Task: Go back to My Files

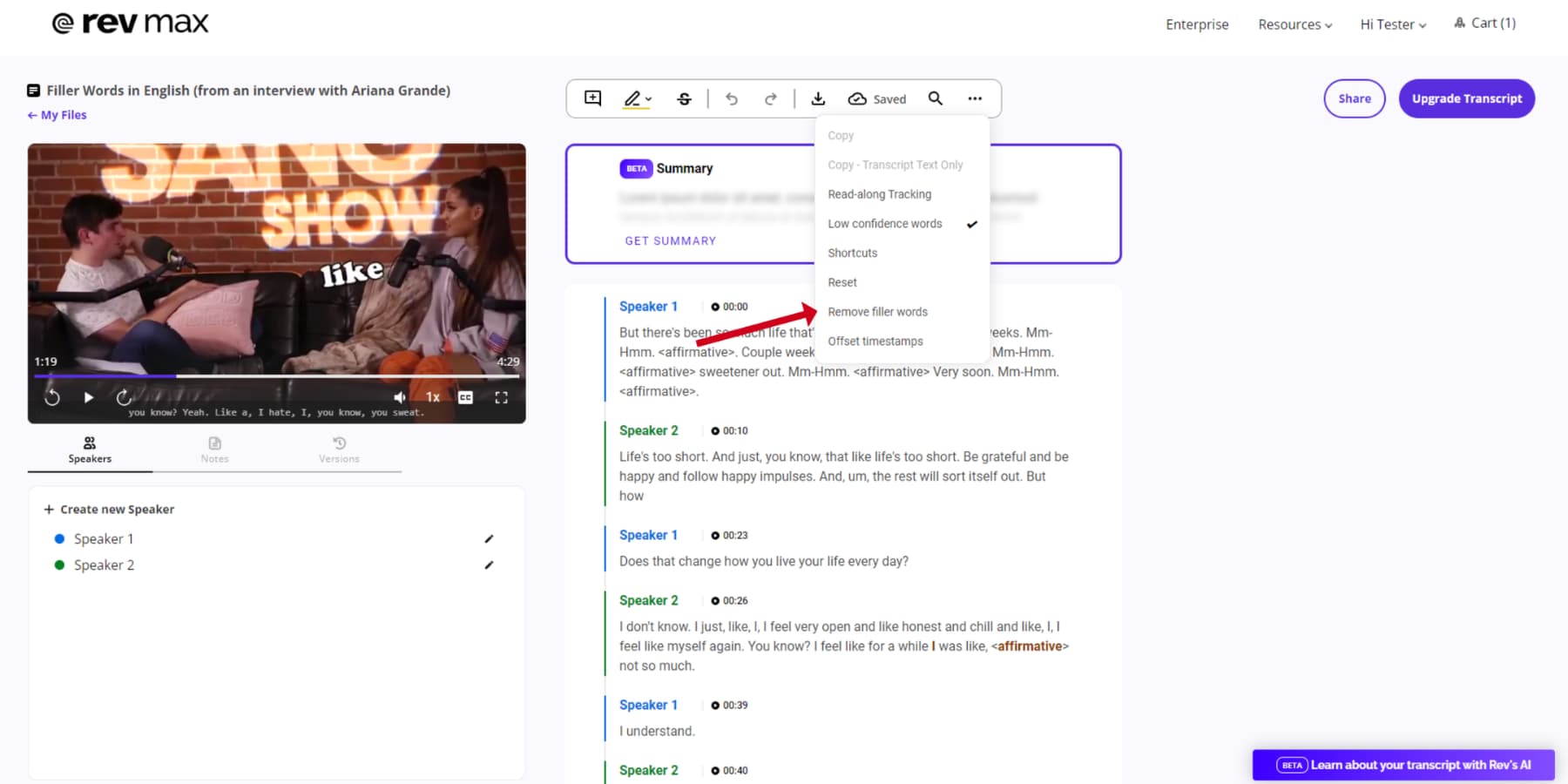Action: pyautogui.click(x=56, y=114)
